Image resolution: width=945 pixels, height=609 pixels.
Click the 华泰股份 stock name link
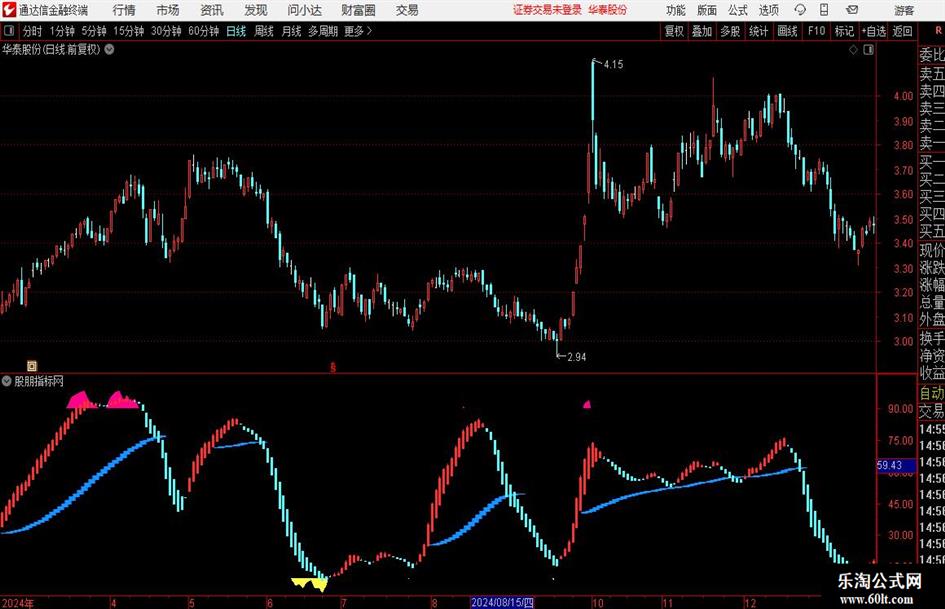coord(608,10)
